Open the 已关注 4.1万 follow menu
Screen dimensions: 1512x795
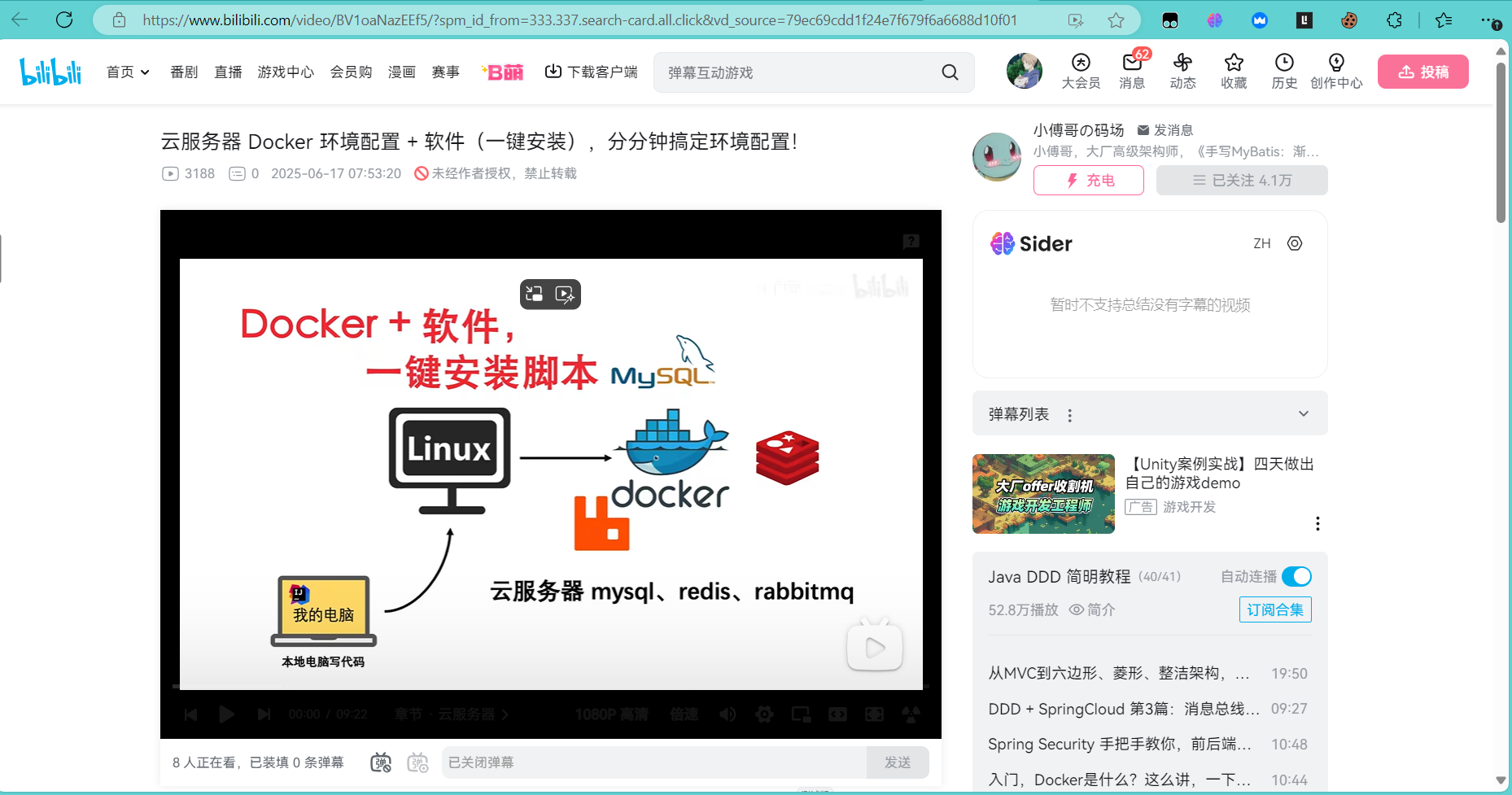[x=1242, y=181]
